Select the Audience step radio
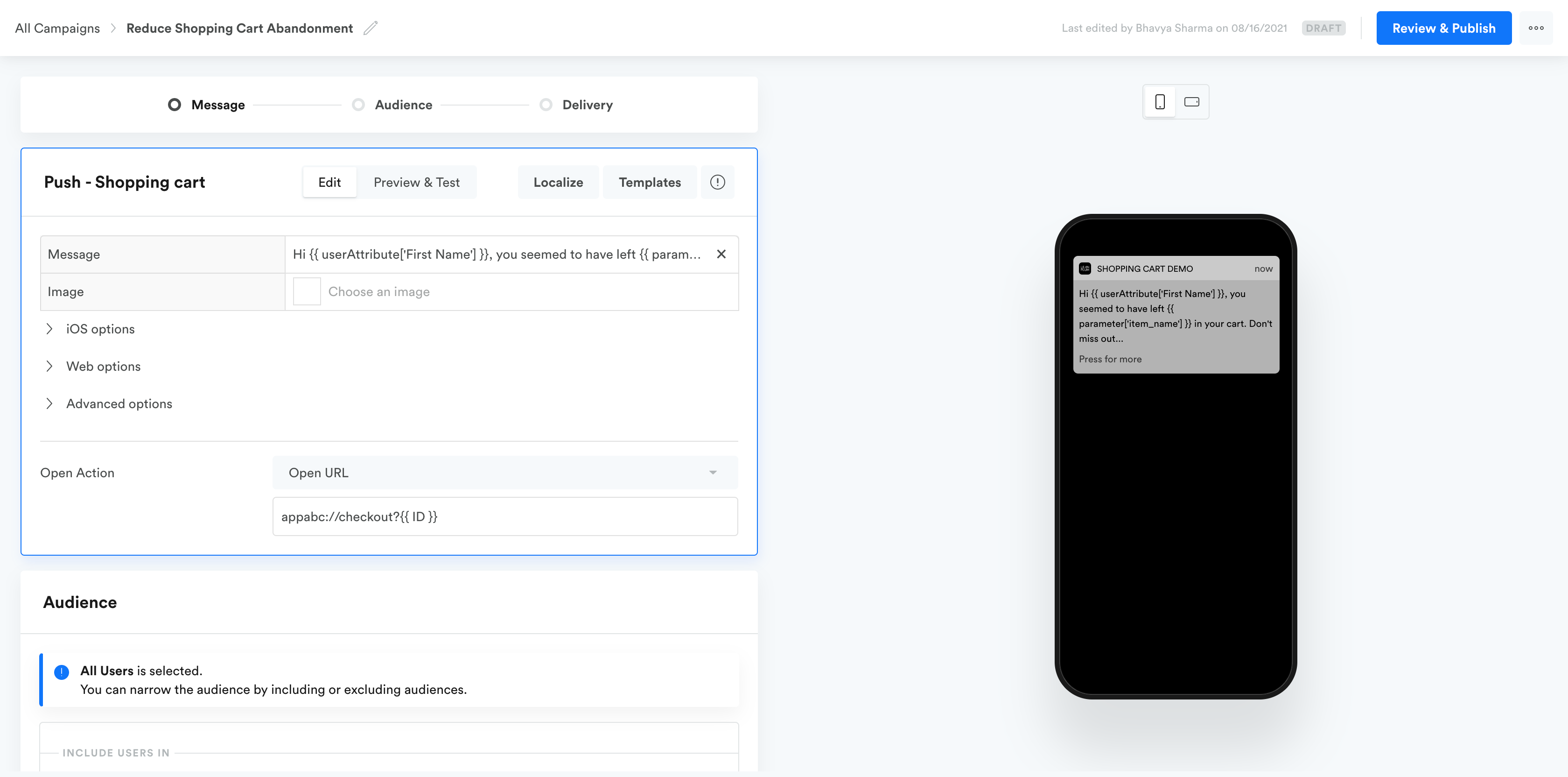This screenshot has height=777, width=1568. [x=358, y=105]
